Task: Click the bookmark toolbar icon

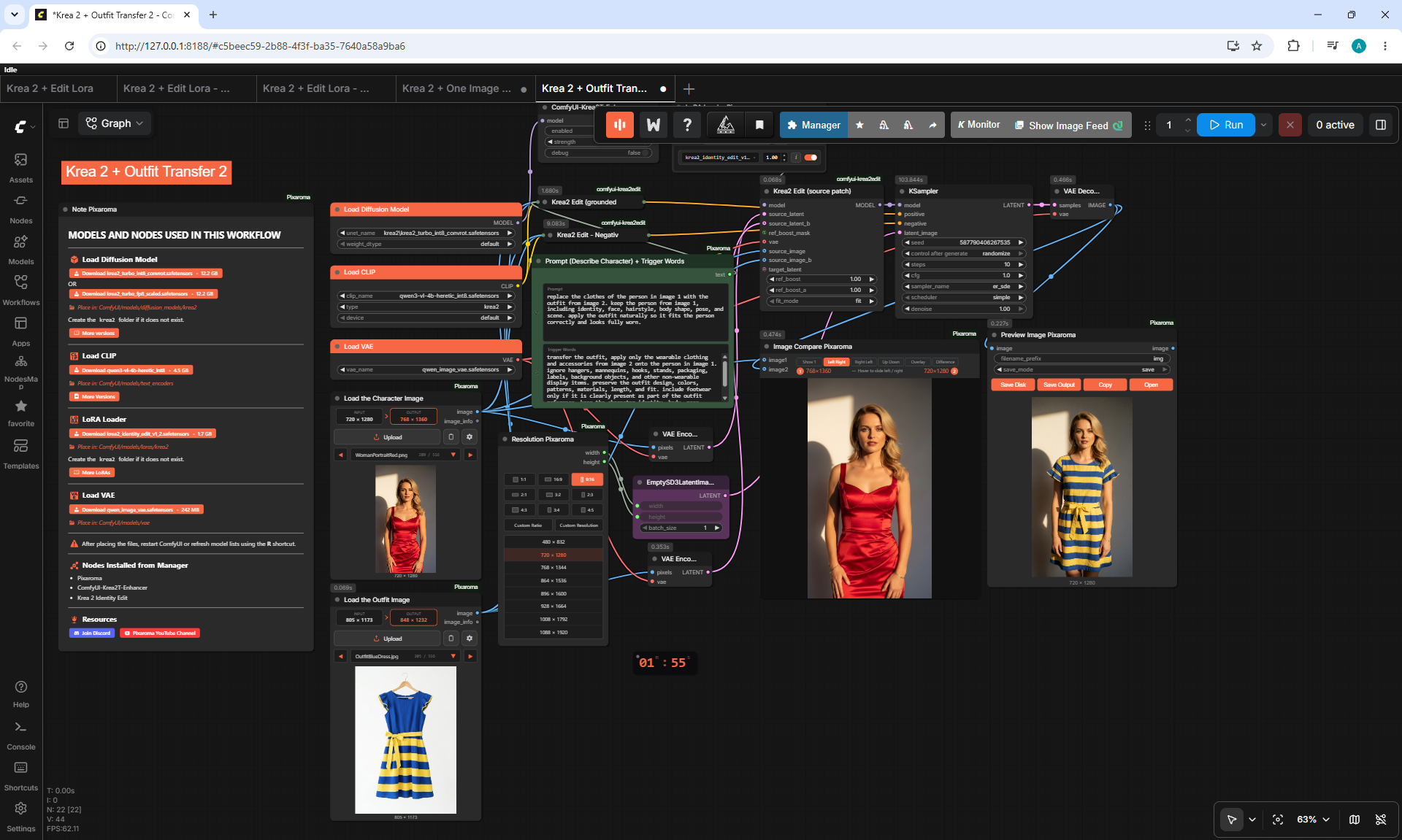Action: 759,125
